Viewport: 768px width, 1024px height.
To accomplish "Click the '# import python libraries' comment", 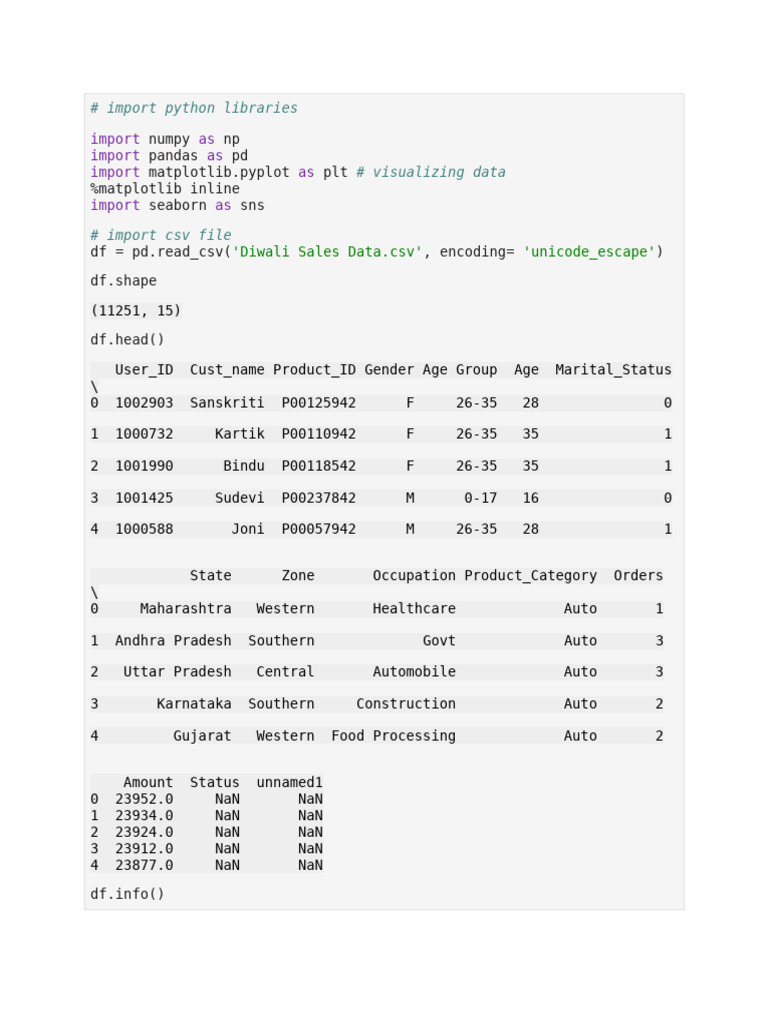I will 194,108.
